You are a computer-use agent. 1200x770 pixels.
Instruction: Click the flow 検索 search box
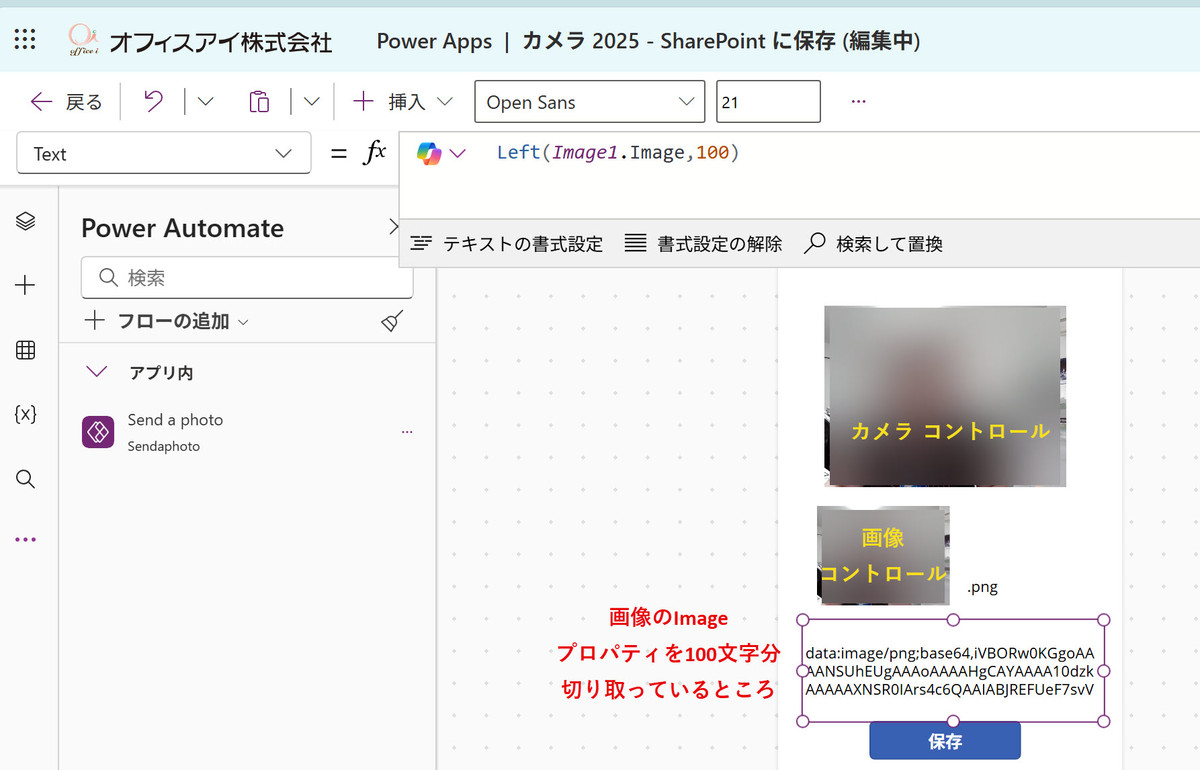click(247, 277)
